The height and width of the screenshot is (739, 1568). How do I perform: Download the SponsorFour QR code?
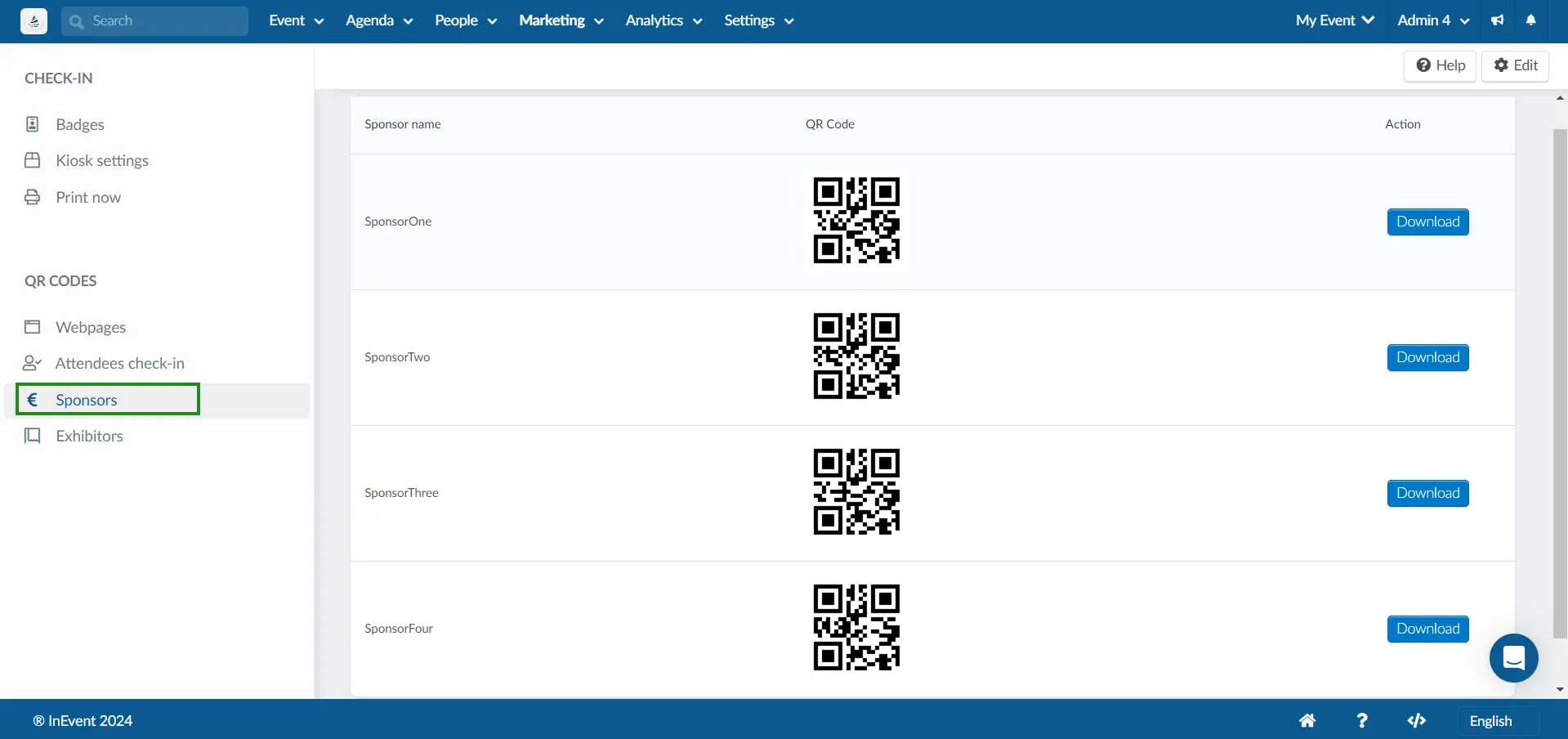1427,629
